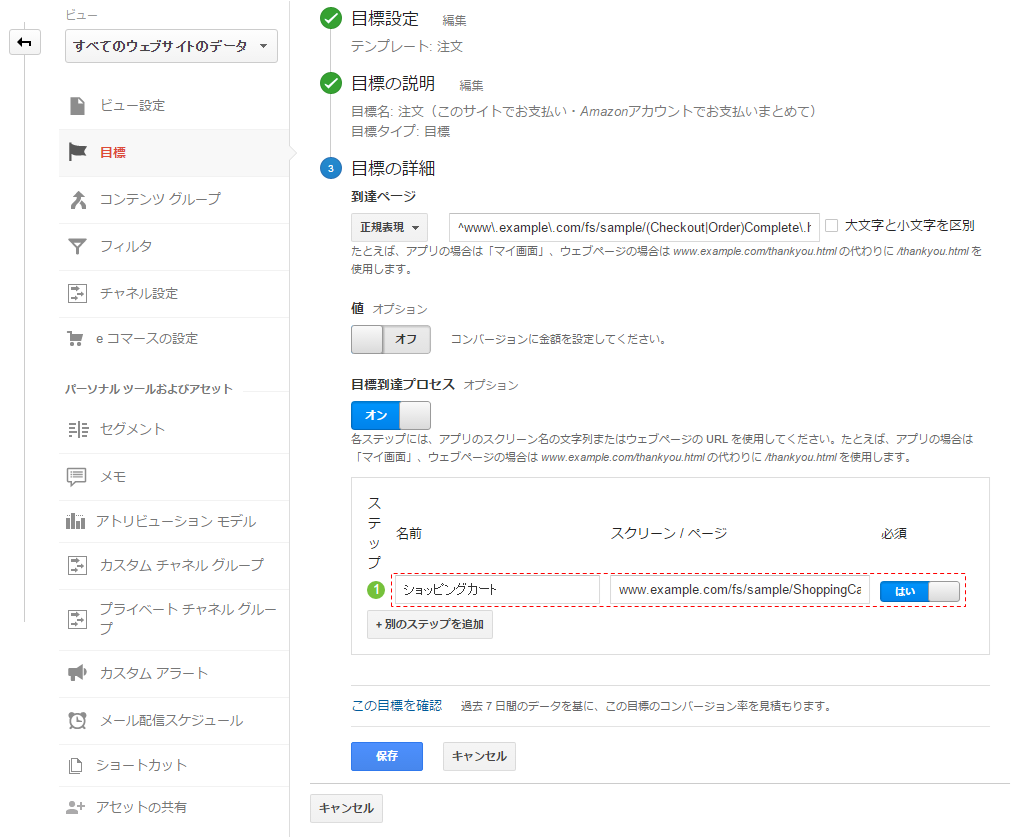Click the 到達ページ URL input field
The width and height of the screenshot is (1019, 837).
click(634, 227)
